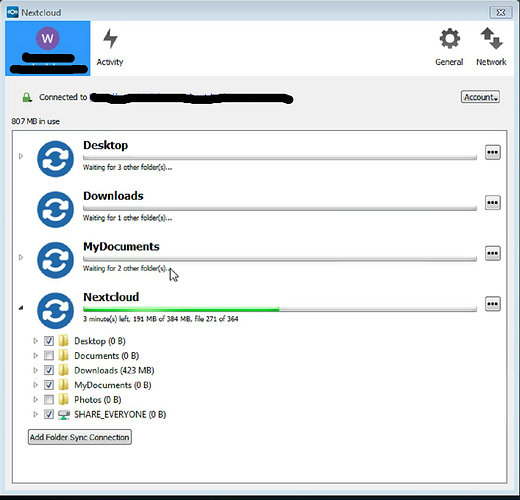Uncheck the Downloads (423 MB) checkbox
520x500 pixels.
point(49,370)
